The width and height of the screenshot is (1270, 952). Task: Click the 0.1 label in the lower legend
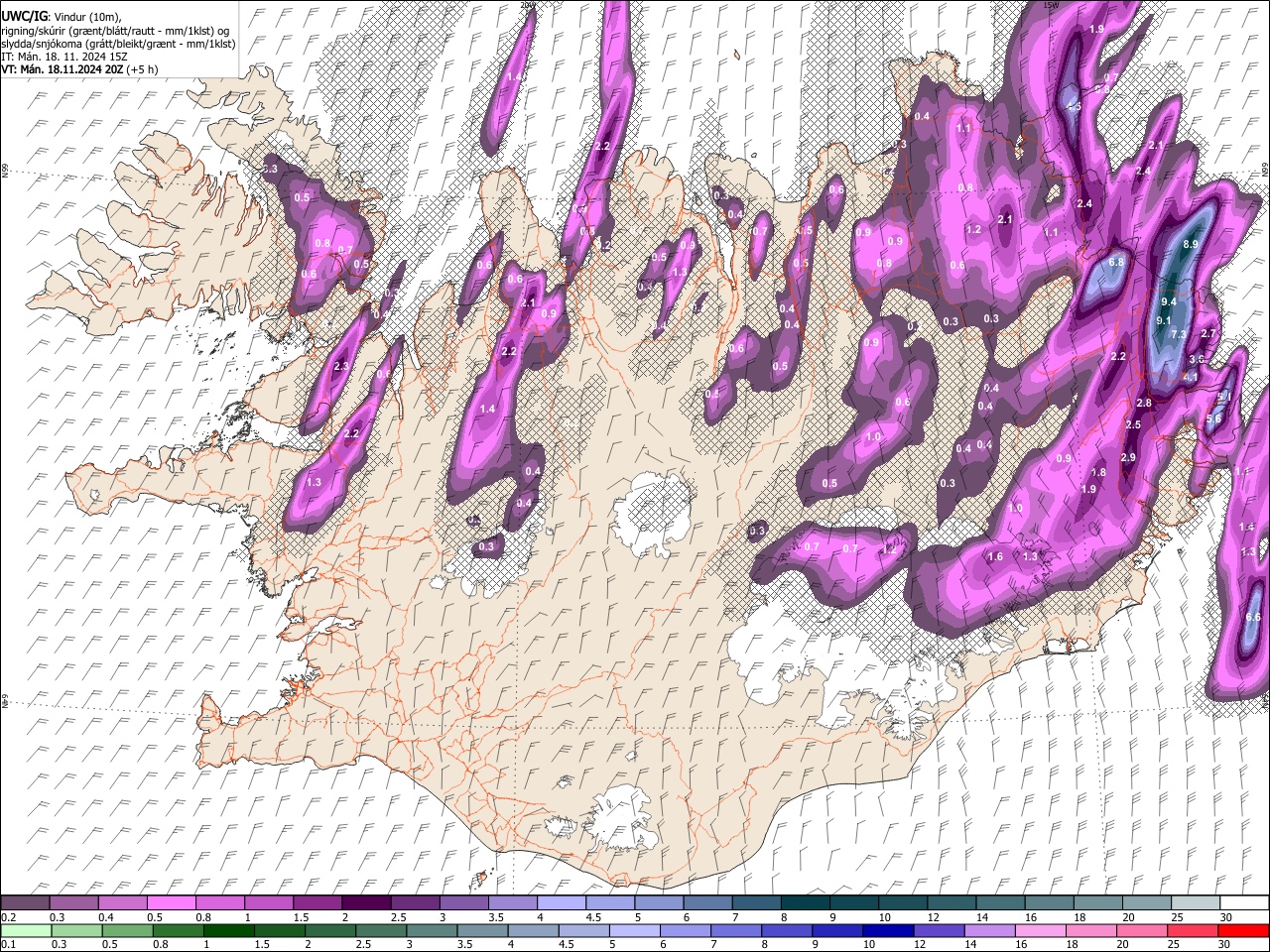click(x=8, y=944)
